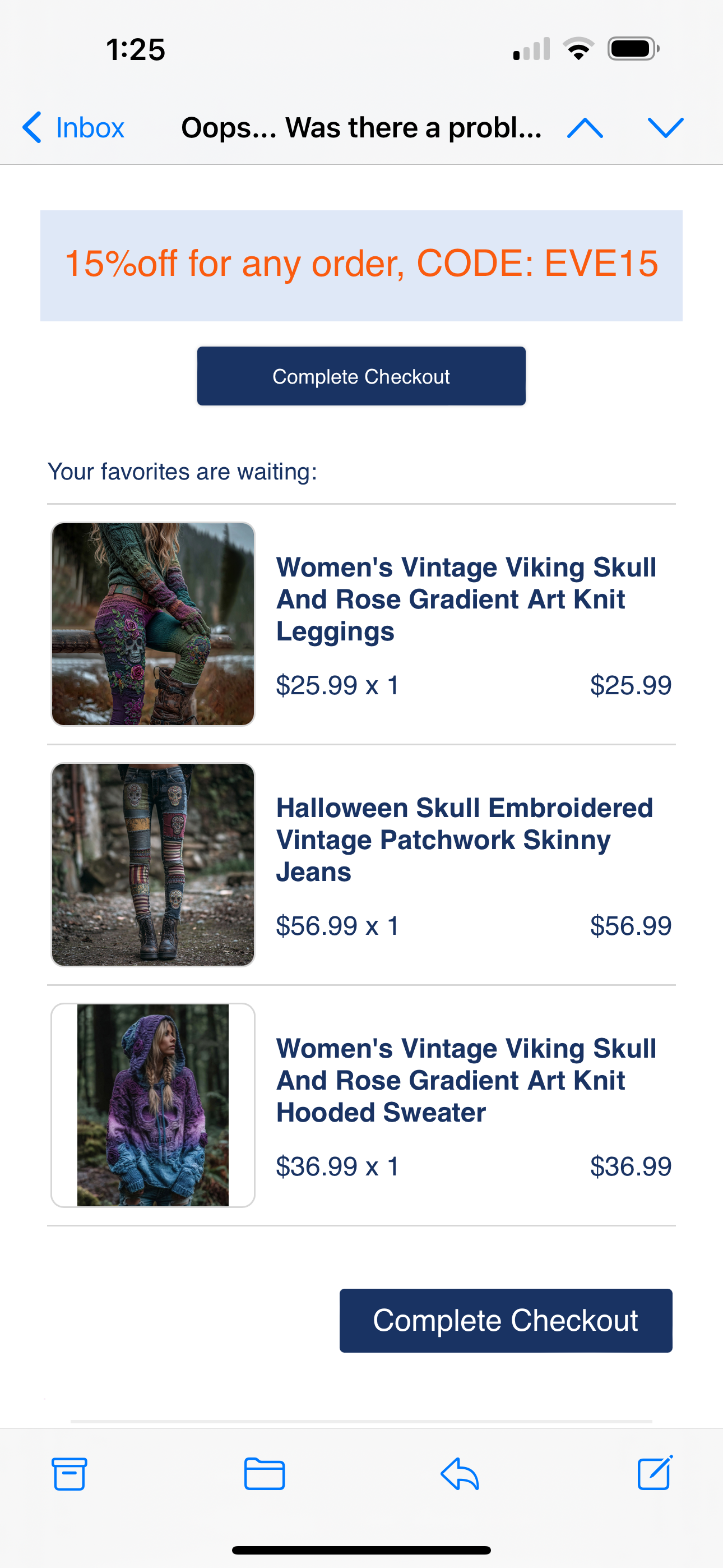Tap the battery icon in status bar
723x1568 pixels.
(x=633, y=49)
